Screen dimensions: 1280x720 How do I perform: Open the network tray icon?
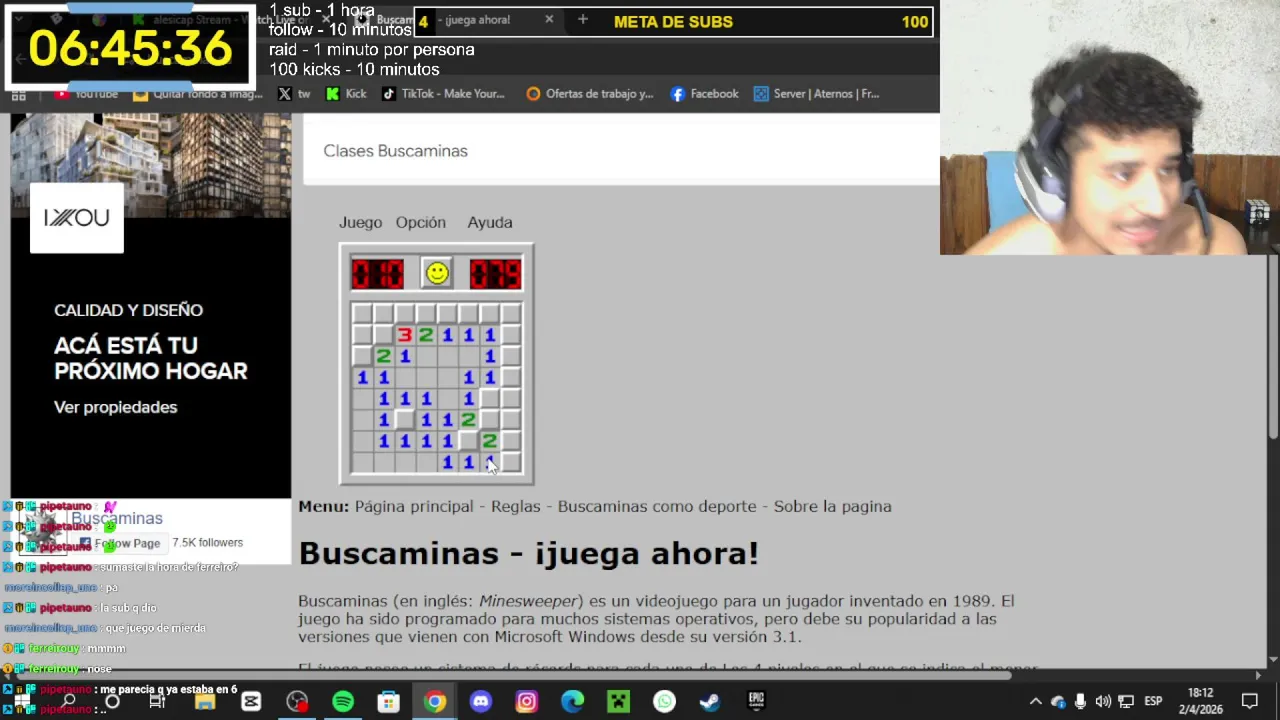pyautogui.click(x=1126, y=702)
